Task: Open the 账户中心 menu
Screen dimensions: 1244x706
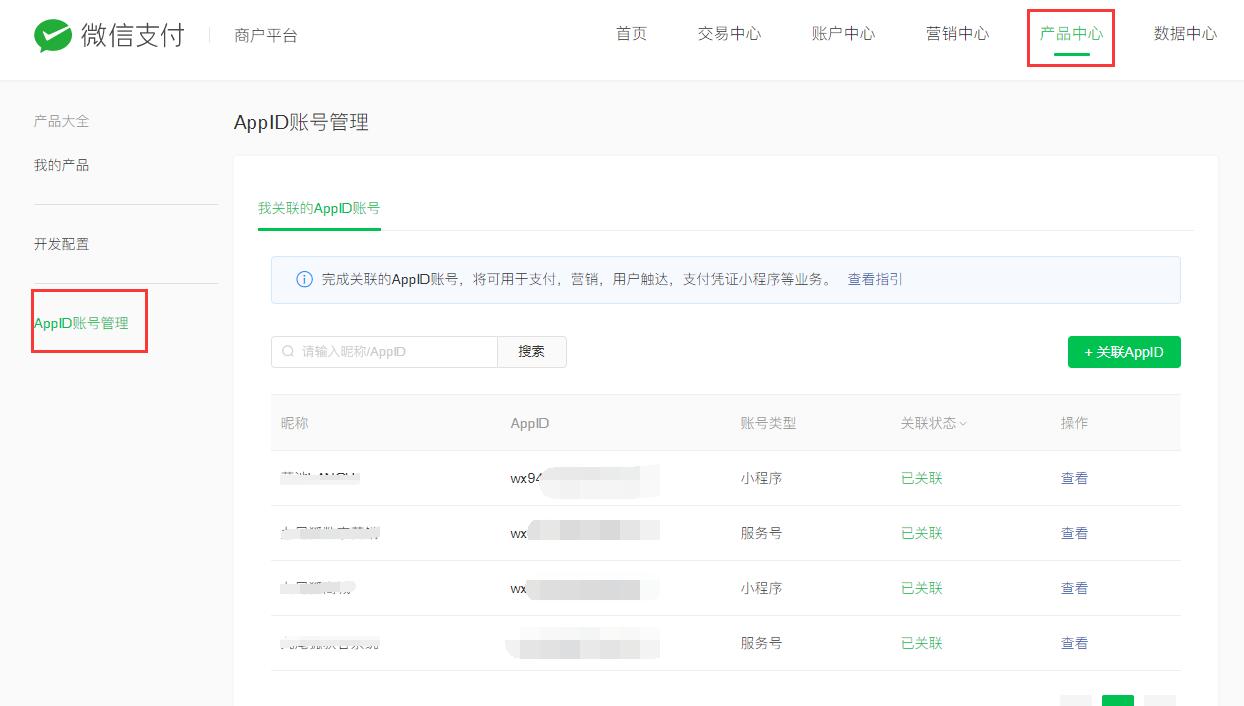Action: click(x=843, y=34)
